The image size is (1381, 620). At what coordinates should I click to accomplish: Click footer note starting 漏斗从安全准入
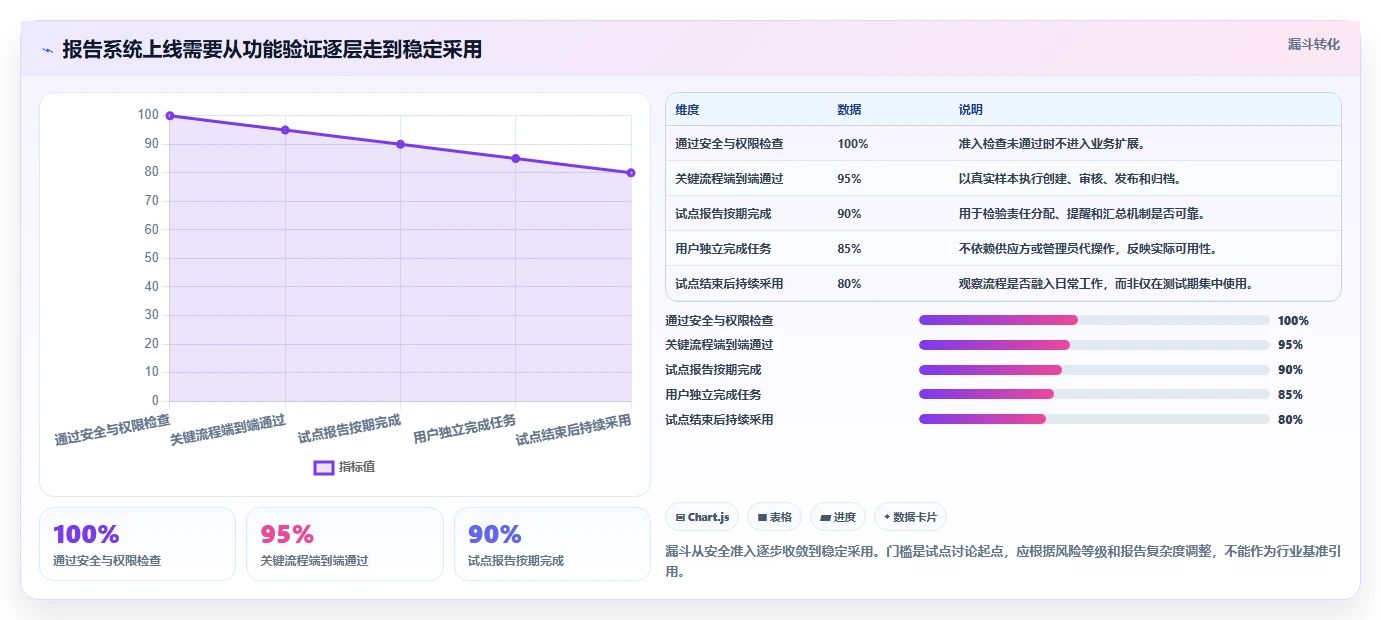[1002, 561]
